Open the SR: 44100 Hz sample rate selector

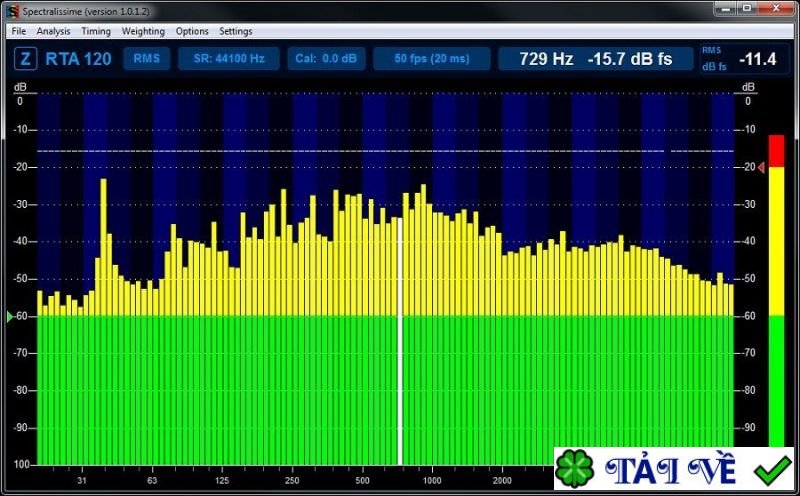(229, 58)
